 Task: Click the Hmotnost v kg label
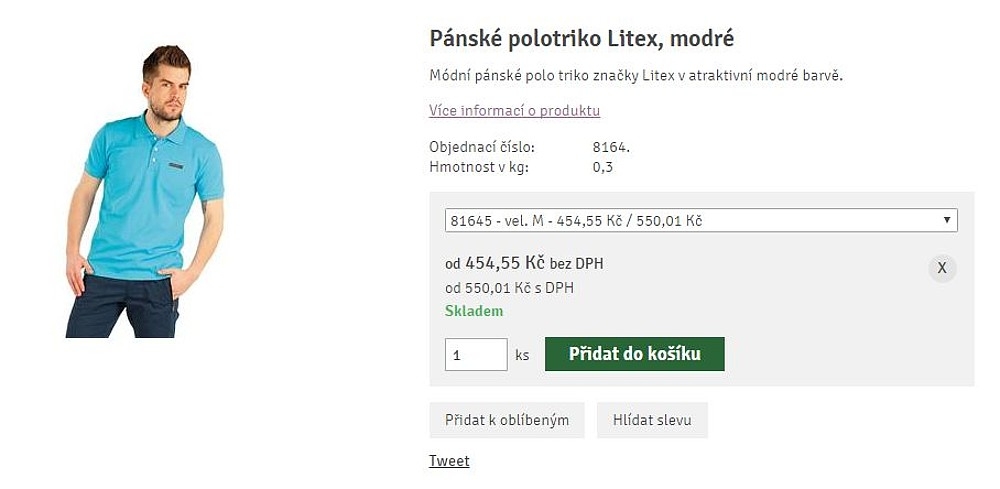pyautogui.click(x=479, y=167)
